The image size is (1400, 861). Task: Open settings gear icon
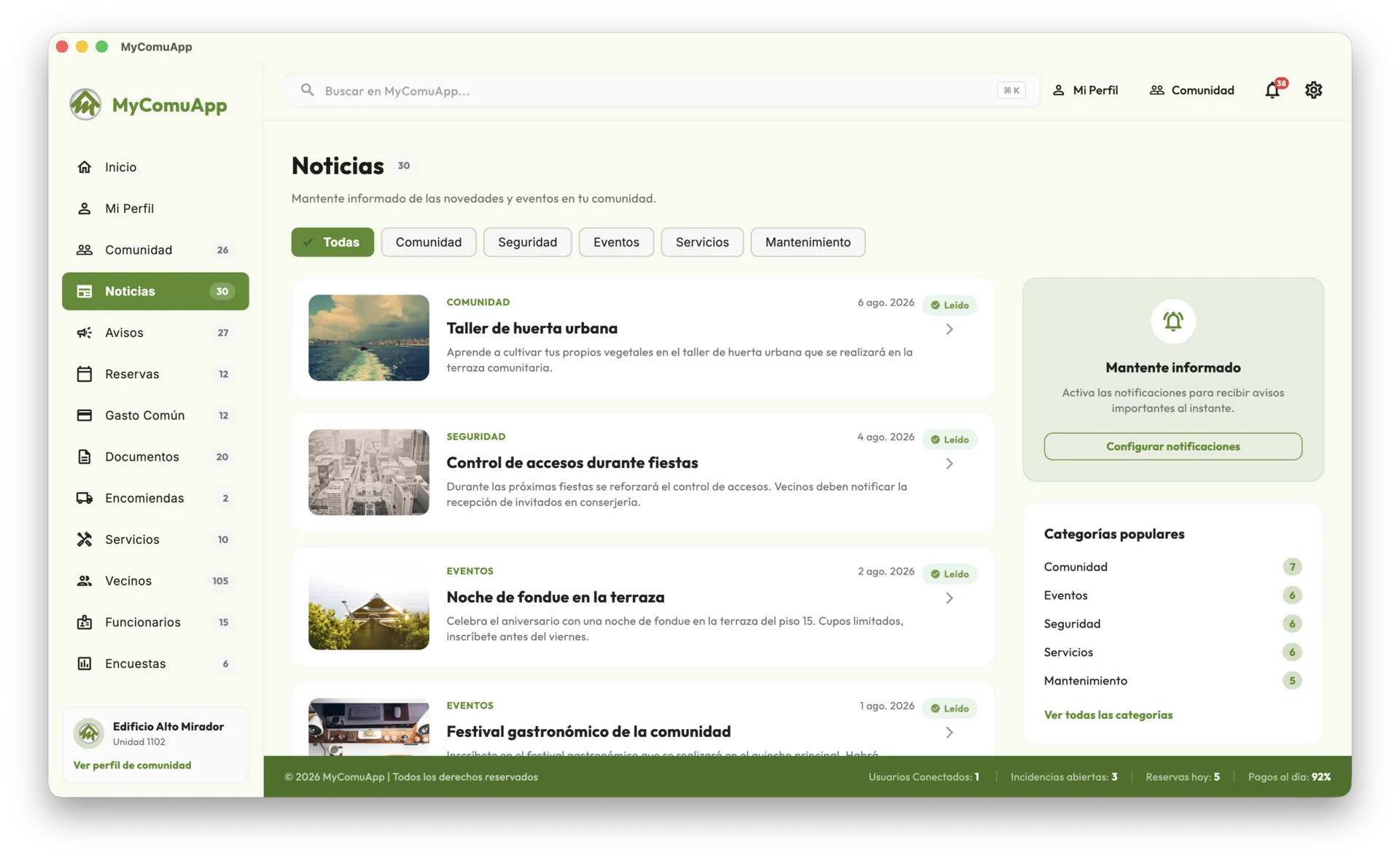[1313, 90]
